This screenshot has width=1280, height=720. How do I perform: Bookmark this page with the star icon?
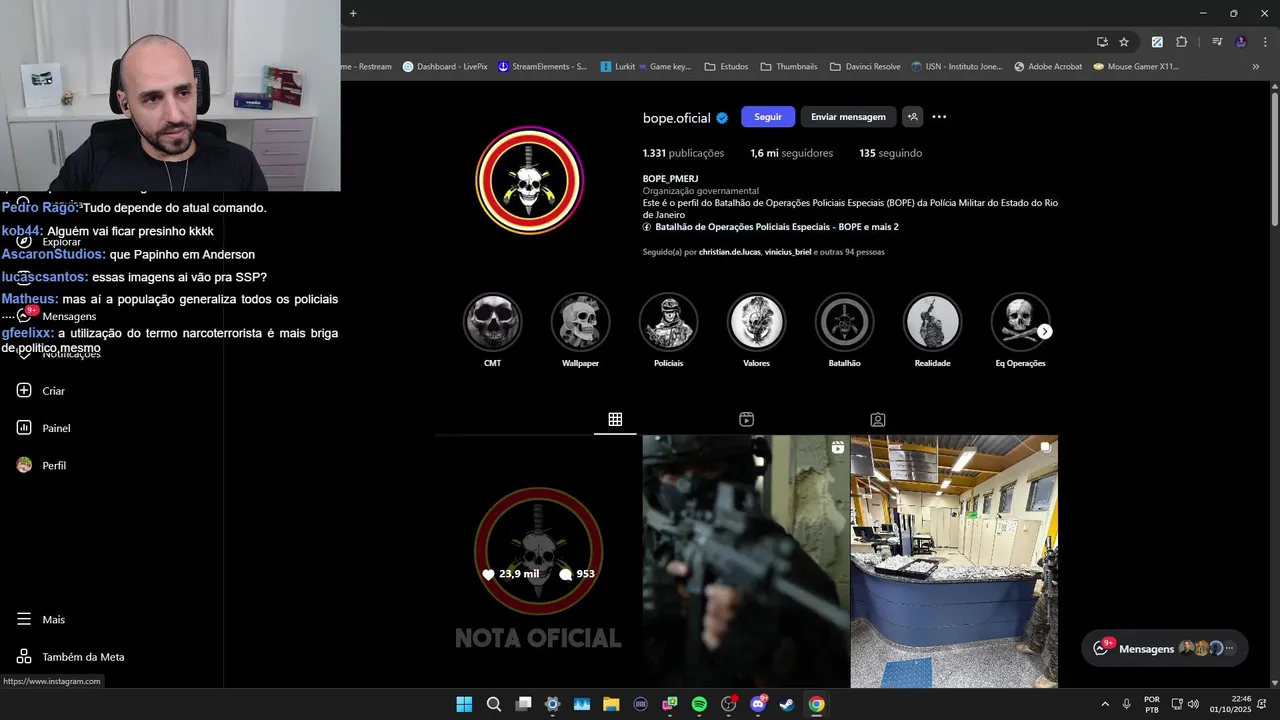pos(1124,42)
